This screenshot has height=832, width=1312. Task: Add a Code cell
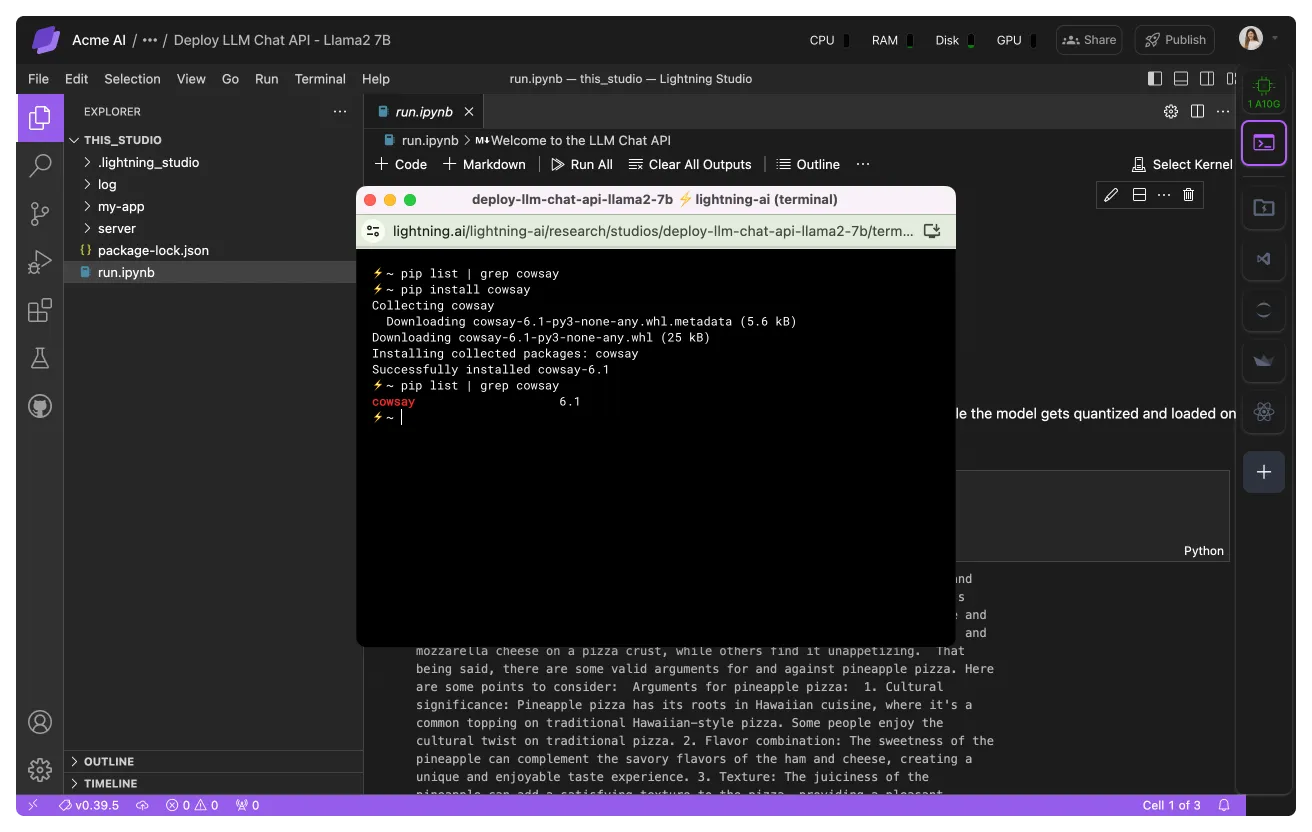[x=400, y=164]
